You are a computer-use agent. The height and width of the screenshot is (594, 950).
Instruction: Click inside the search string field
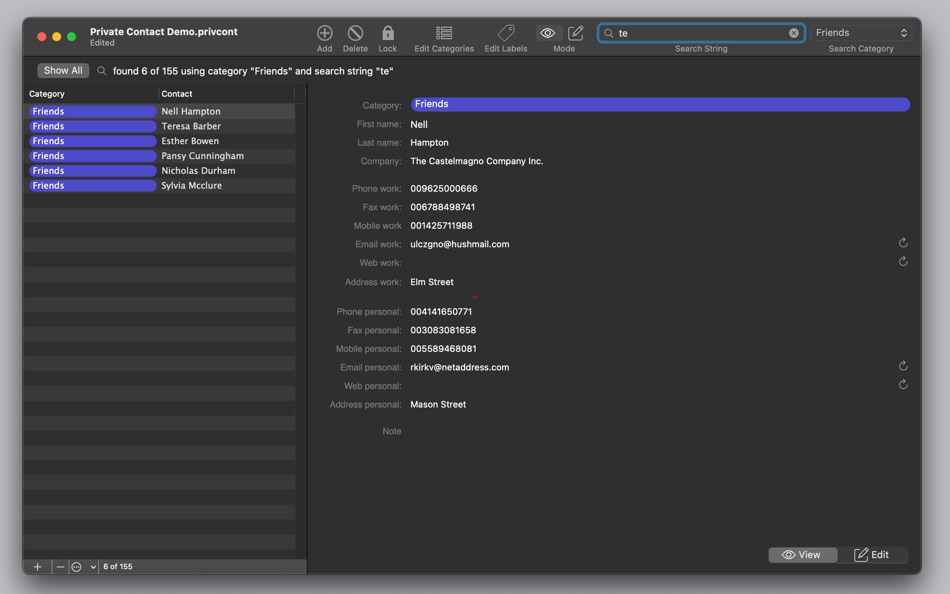coord(701,33)
